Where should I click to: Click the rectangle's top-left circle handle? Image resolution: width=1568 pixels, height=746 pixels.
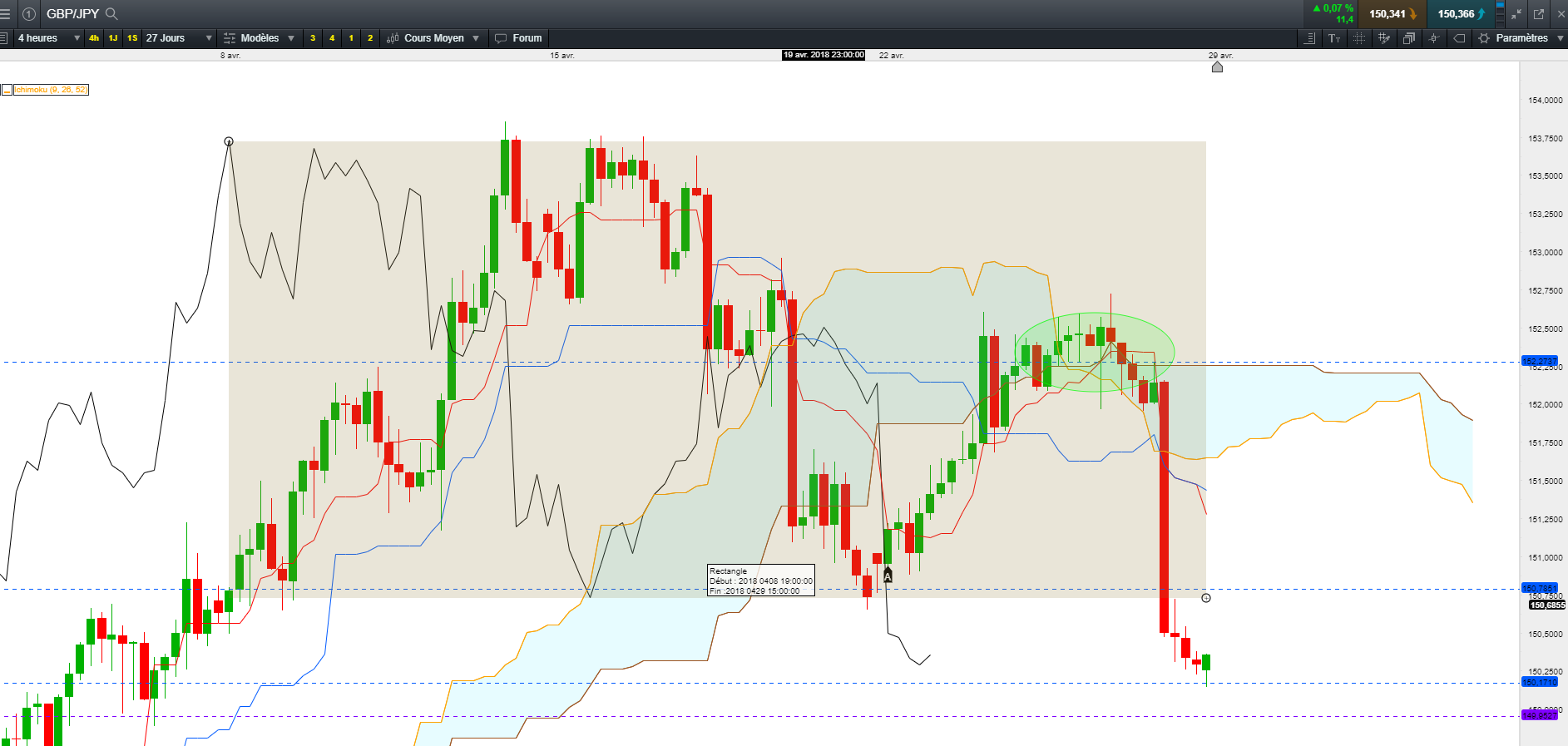[x=229, y=141]
